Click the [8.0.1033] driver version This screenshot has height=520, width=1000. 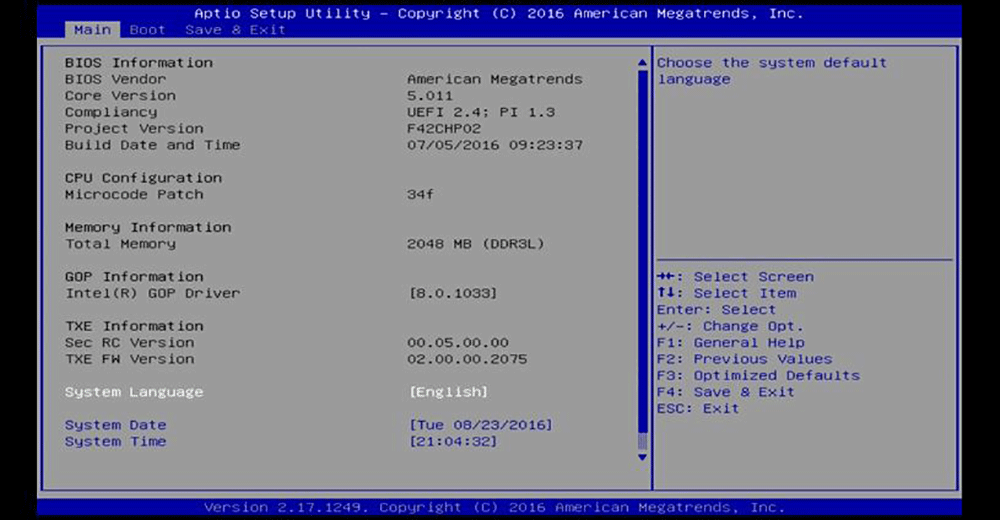point(453,293)
